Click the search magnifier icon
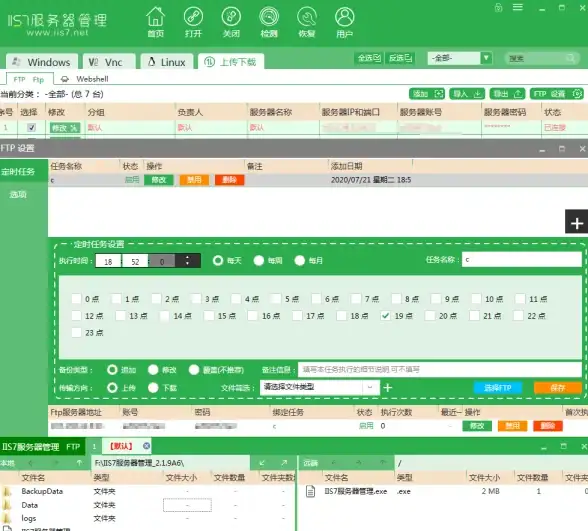 click(x=570, y=58)
